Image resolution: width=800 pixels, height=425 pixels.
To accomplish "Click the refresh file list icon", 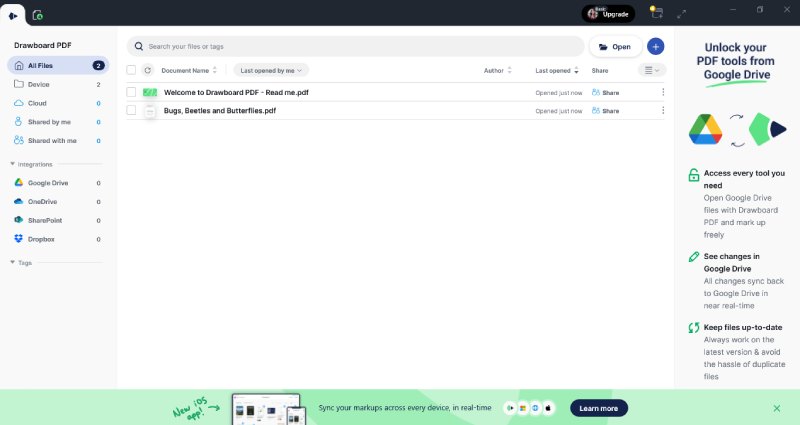I will [147, 70].
